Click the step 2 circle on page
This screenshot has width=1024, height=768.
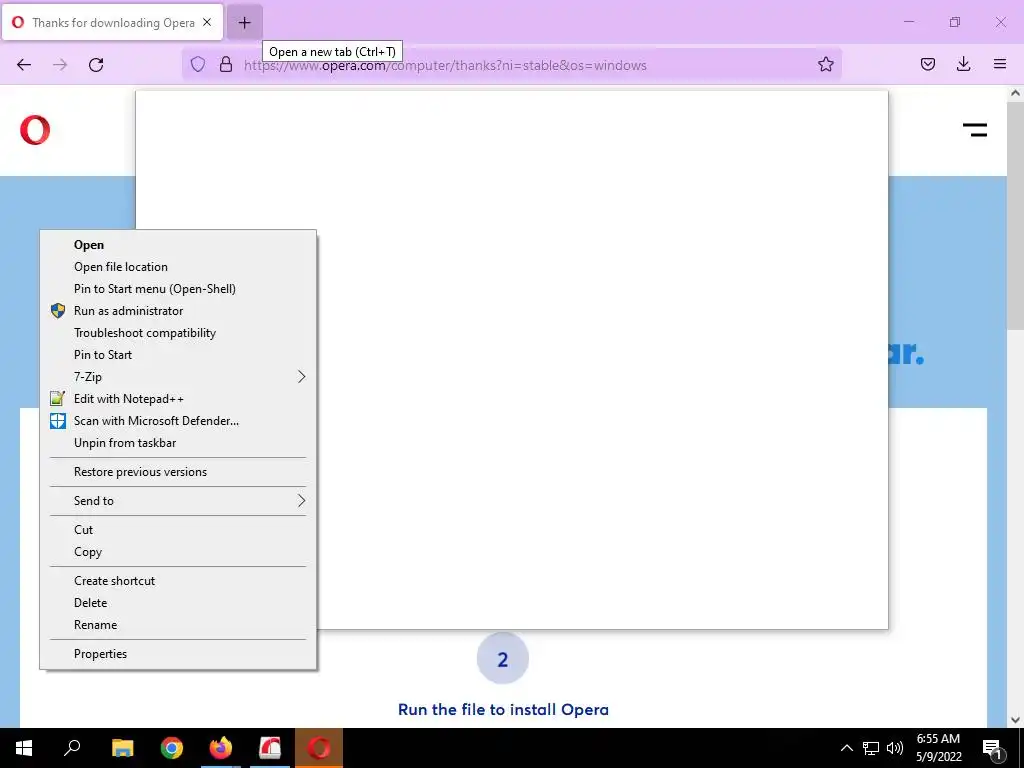pyautogui.click(x=502, y=658)
